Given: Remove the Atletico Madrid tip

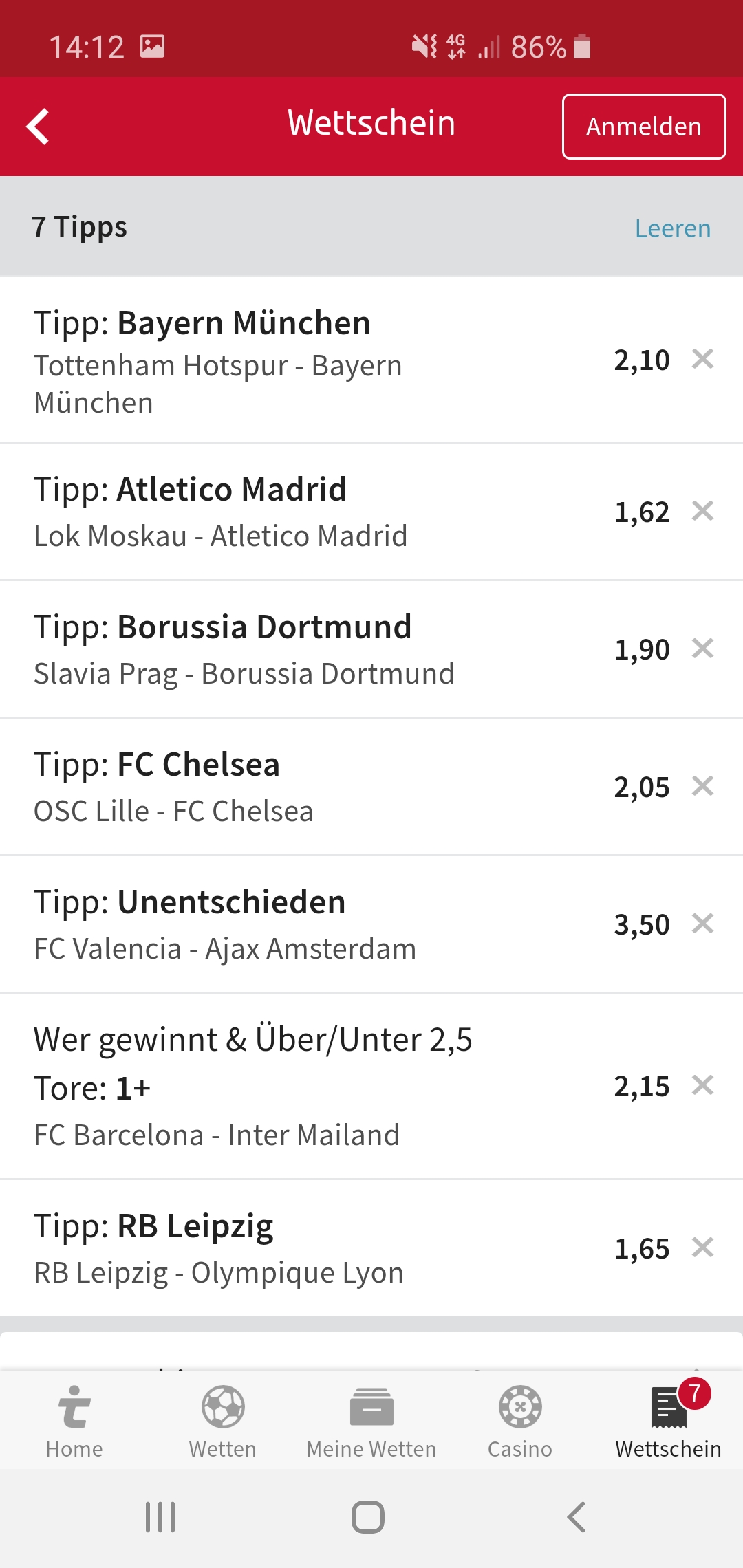Looking at the screenshot, I should [x=702, y=511].
